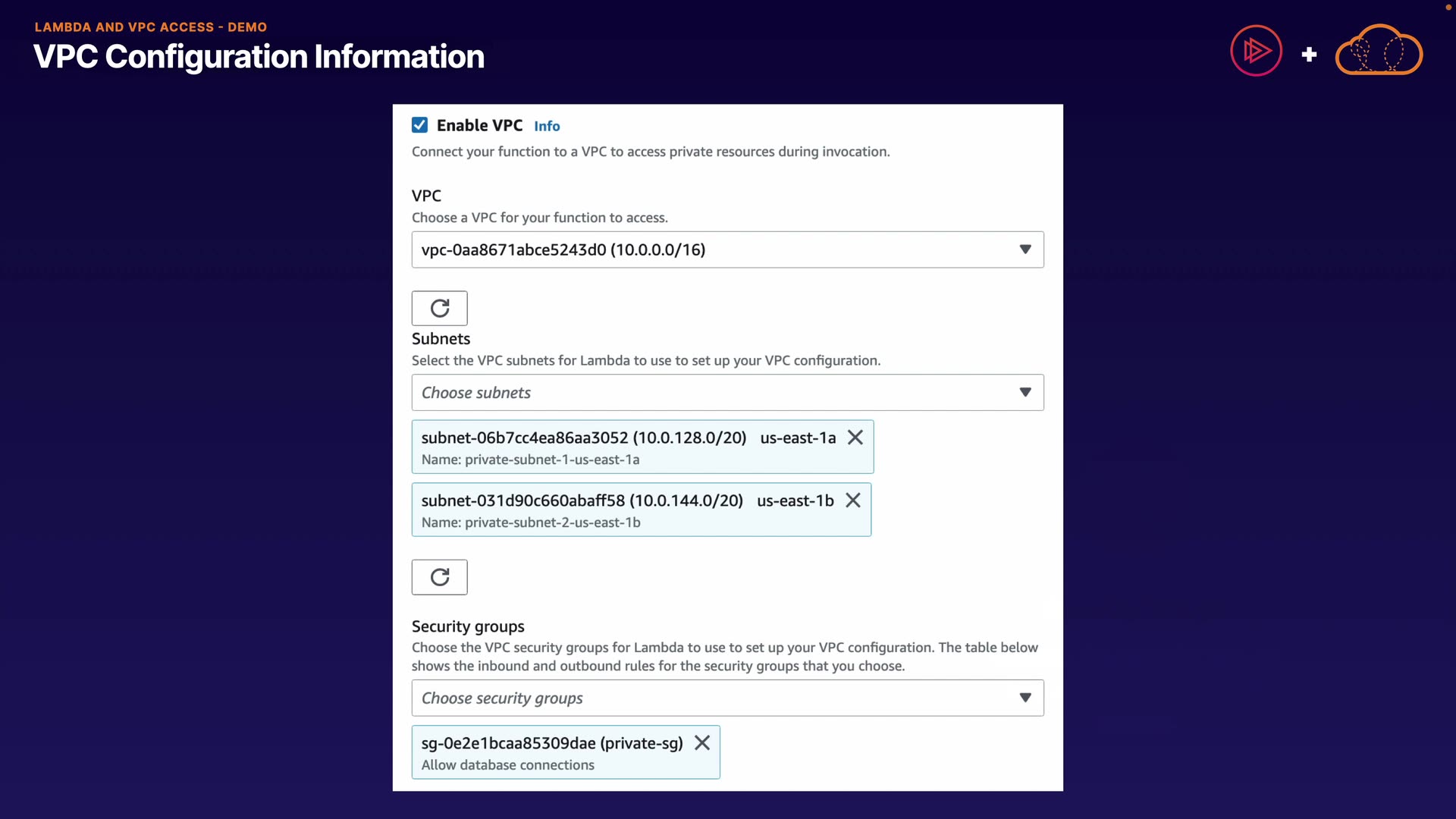Click the Choose subnets dropdown arrow
The image size is (1456, 819).
pyautogui.click(x=1025, y=393)
